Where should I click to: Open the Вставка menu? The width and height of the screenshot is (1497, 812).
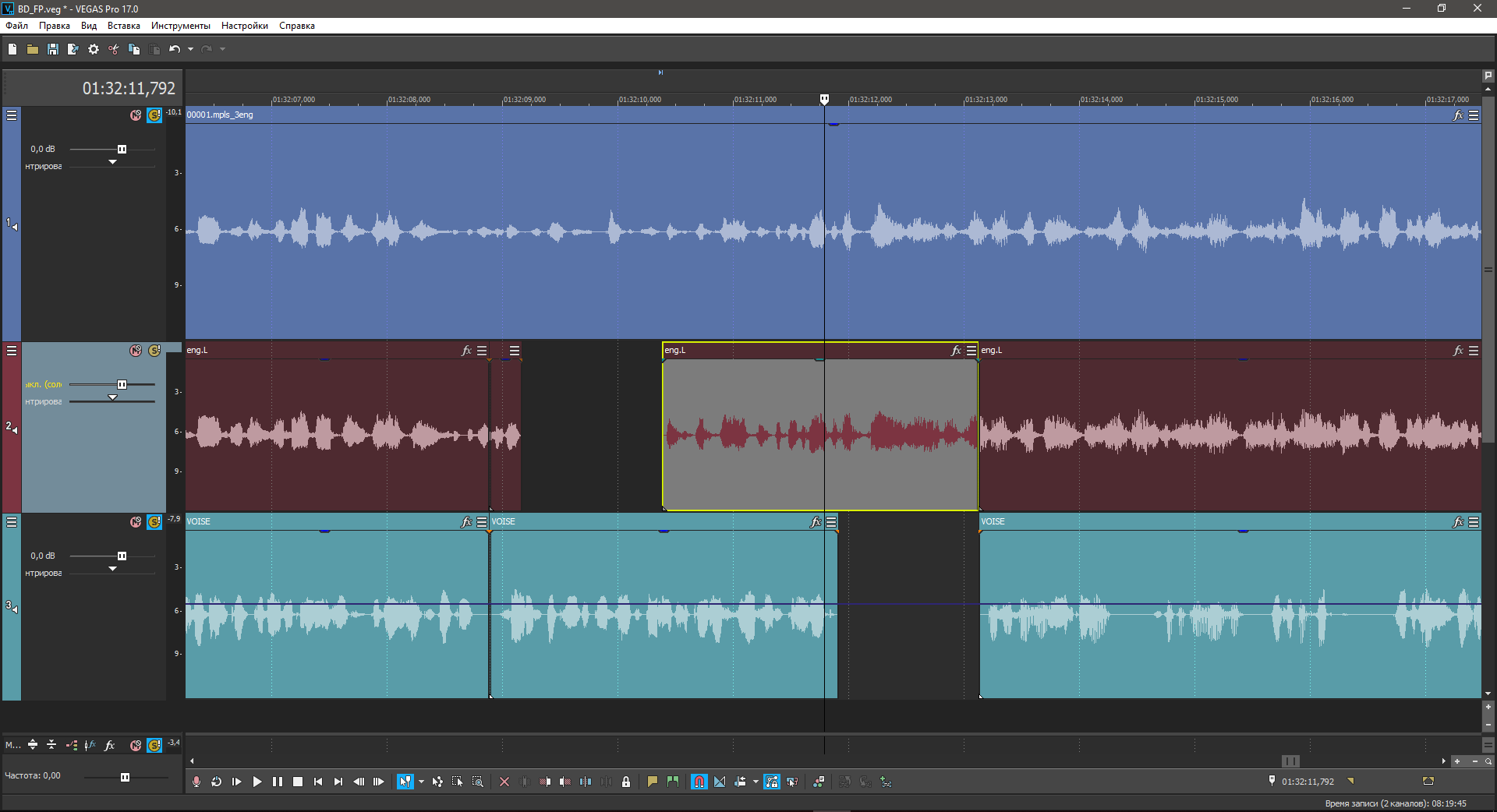point(123,26)
